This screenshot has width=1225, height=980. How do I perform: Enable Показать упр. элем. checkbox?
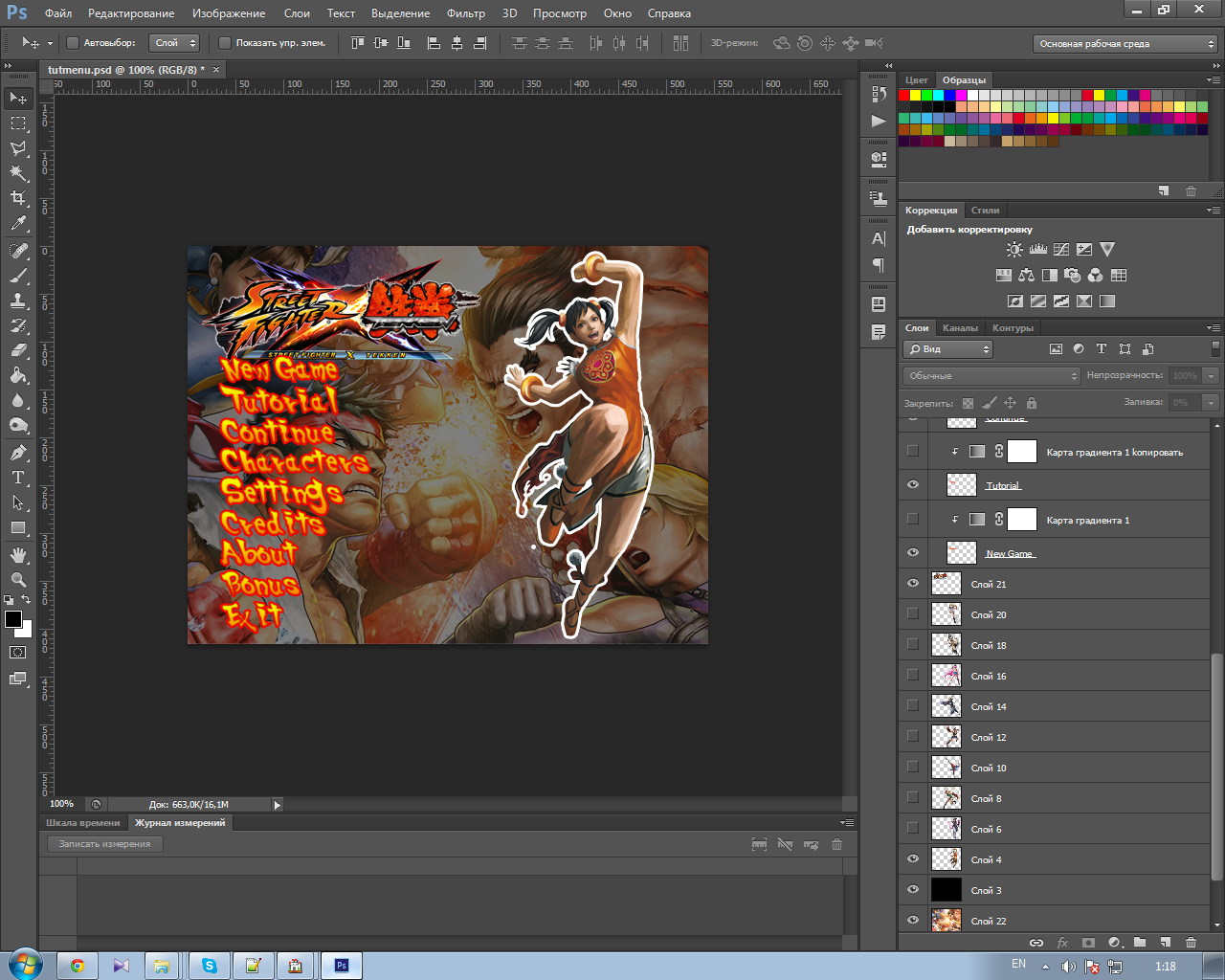pos(225,43)
